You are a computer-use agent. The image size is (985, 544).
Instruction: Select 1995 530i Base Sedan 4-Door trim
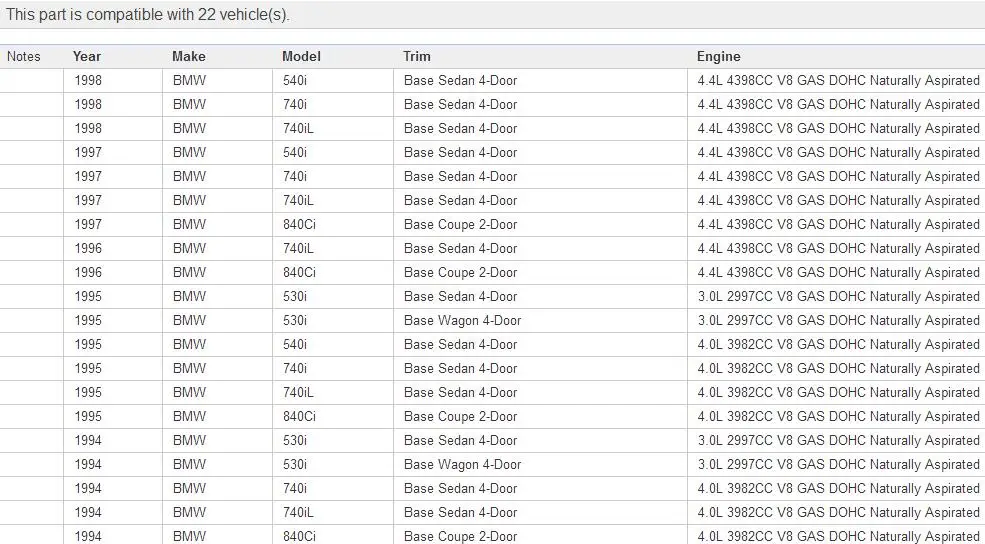coord(460,296)
